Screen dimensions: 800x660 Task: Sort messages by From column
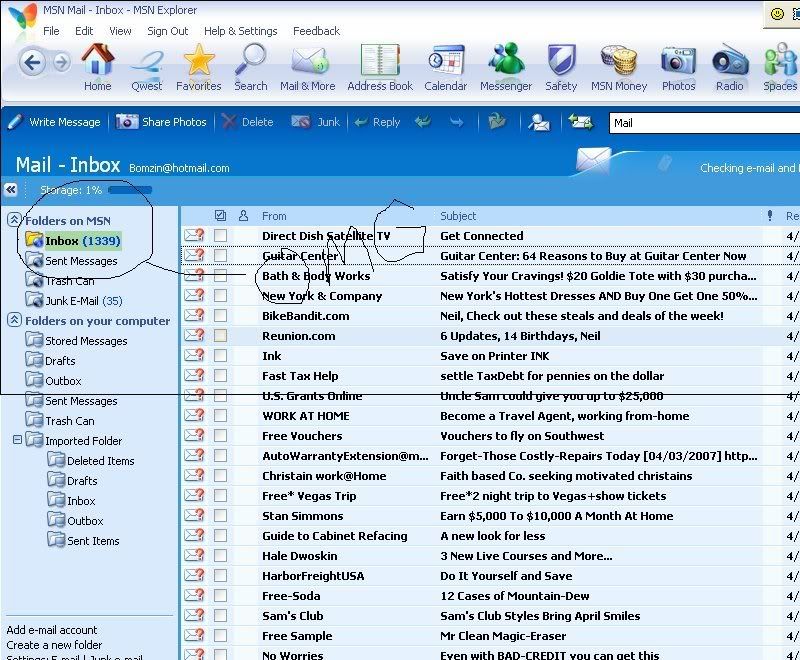click(274, 216)
